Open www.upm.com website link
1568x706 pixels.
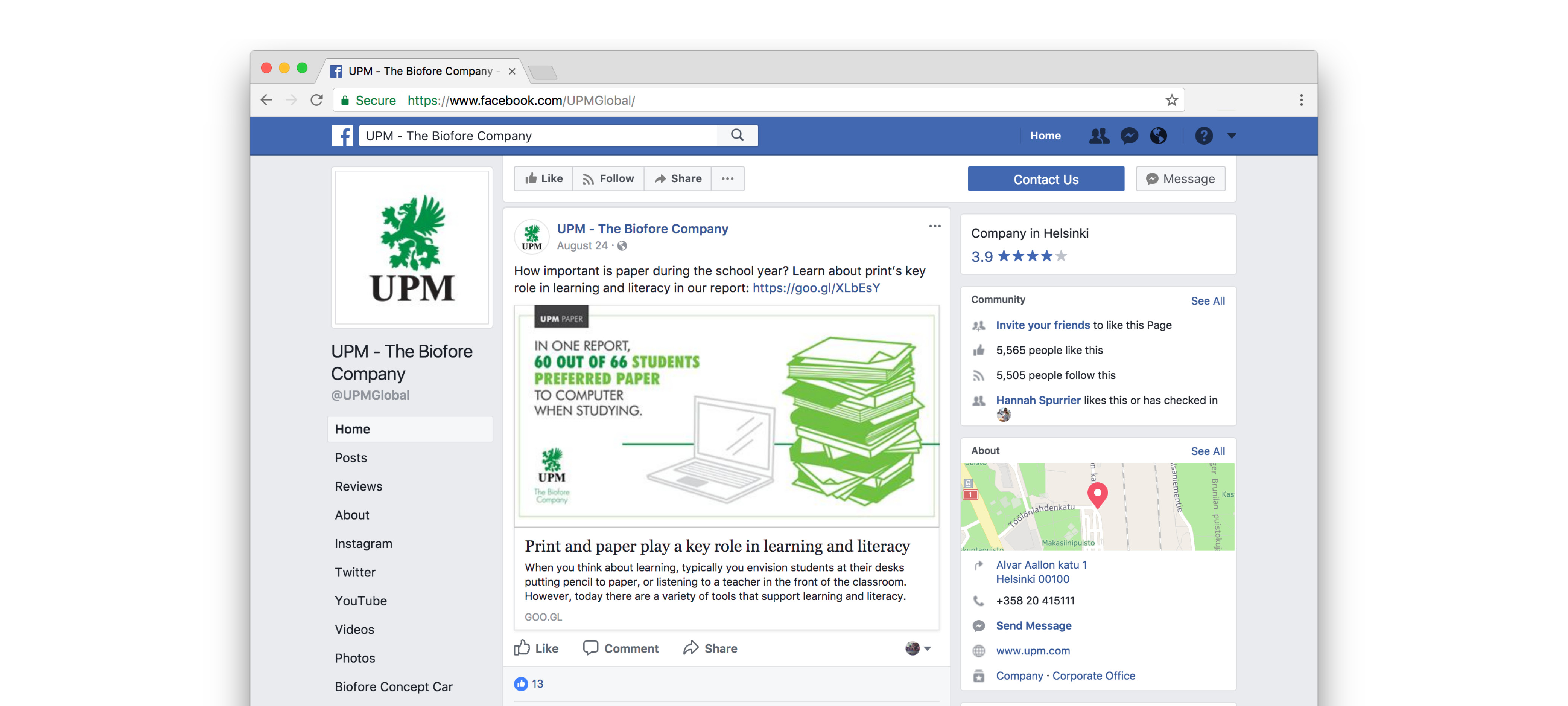point(1033,651)
